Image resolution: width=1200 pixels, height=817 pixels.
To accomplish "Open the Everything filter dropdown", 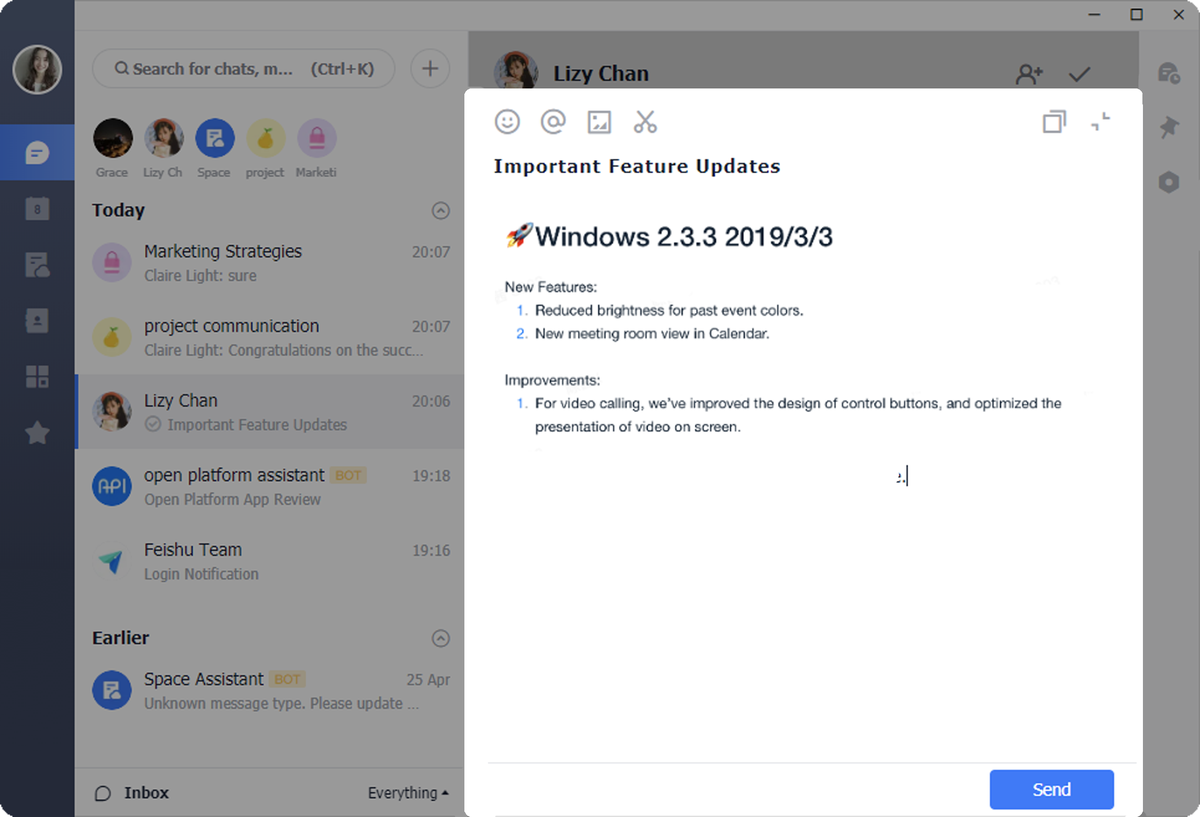I will click(x=408, y=793).
